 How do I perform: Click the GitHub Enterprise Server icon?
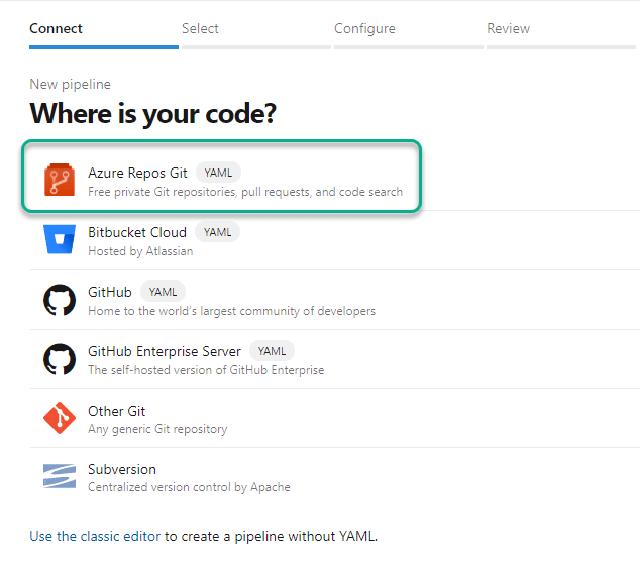point(59,359)
